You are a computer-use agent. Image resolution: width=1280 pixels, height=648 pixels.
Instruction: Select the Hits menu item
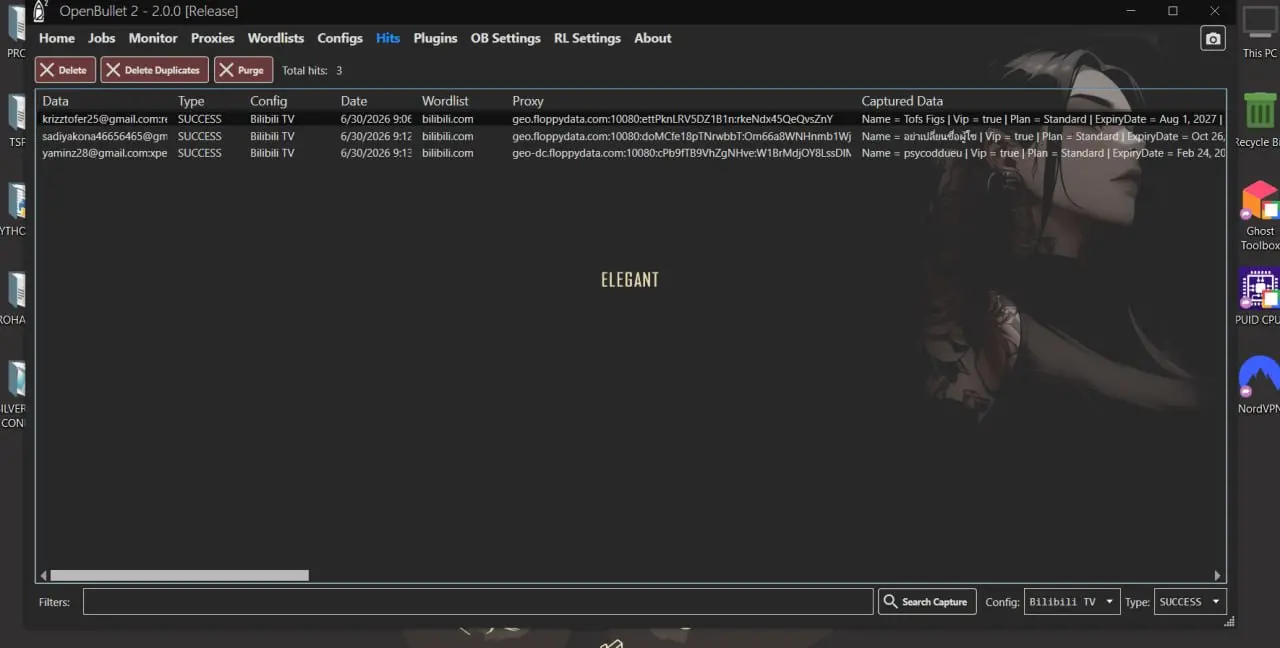point(388,38)
